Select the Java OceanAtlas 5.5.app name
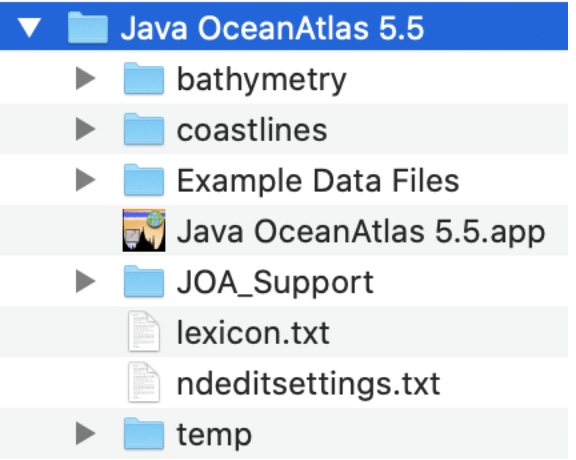 point(361,232)
